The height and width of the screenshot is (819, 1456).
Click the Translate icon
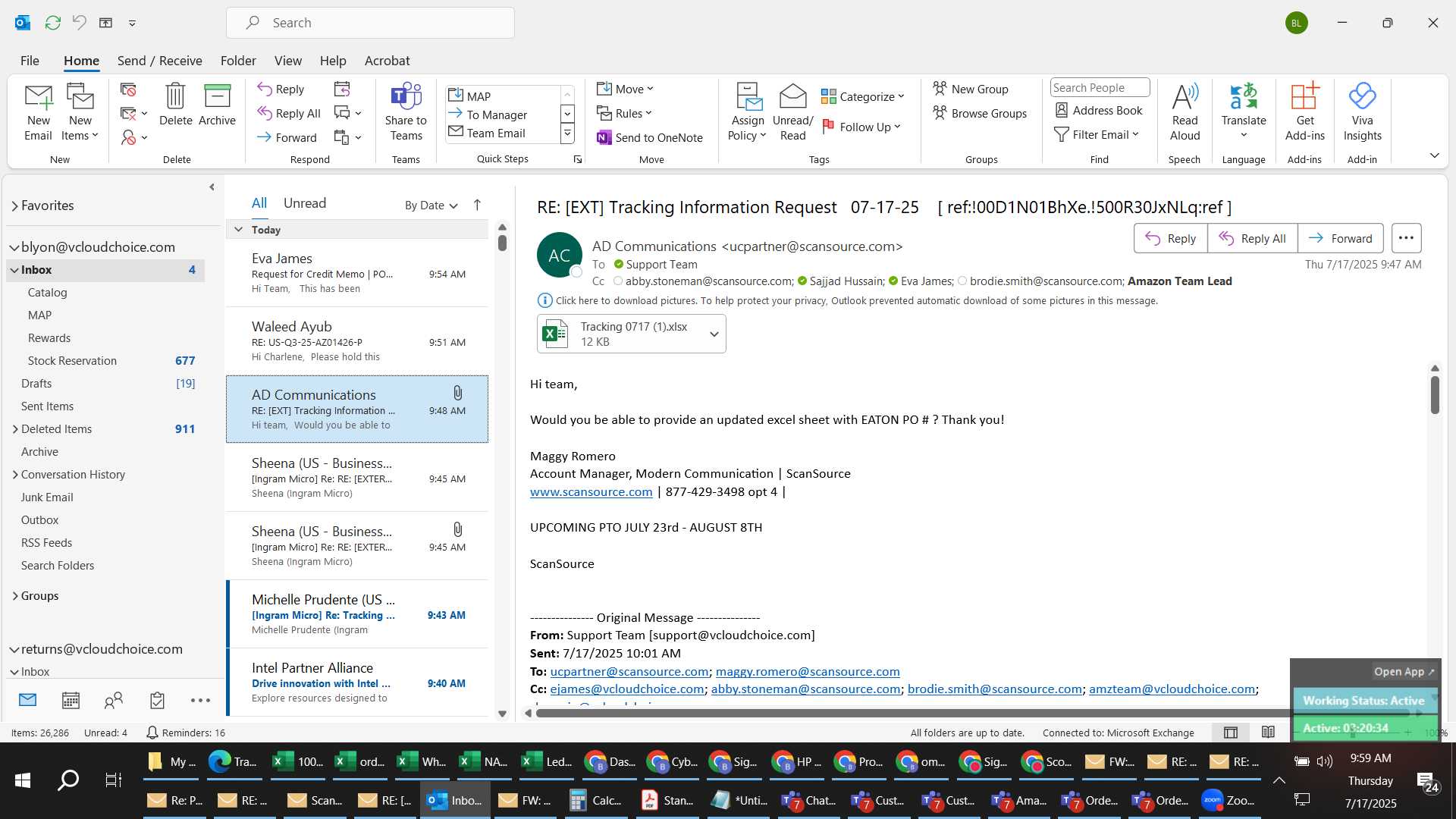[1244, 112]
